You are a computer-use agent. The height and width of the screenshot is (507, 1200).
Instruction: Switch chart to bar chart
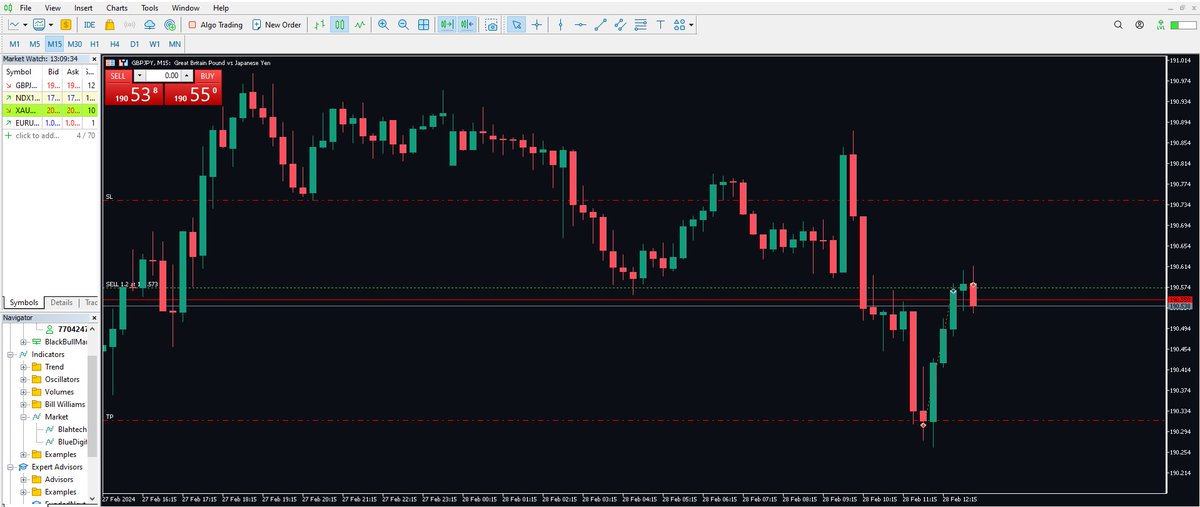click(x=319, y=24)
